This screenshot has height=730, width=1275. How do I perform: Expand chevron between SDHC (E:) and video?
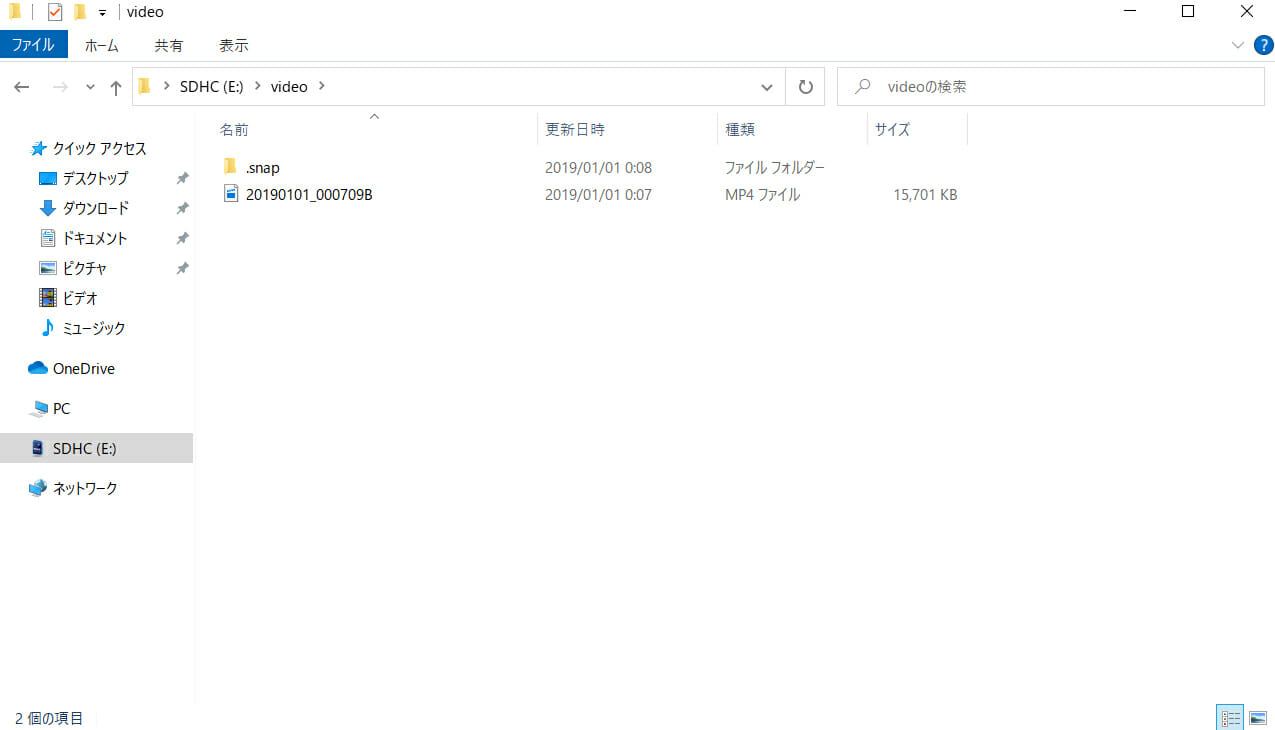(258, 87)
